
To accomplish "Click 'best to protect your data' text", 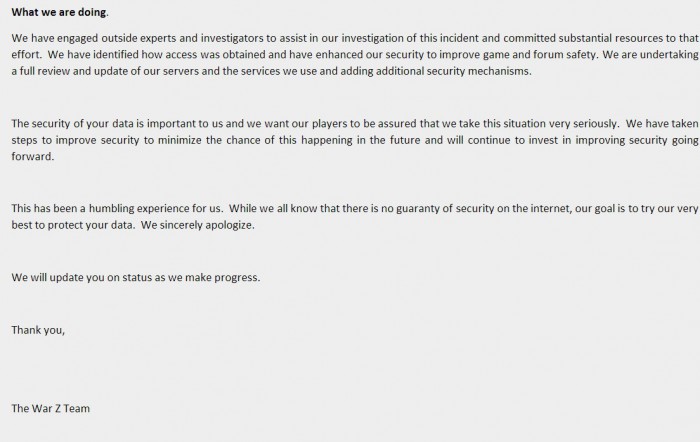I will click(x=73, y=225).
